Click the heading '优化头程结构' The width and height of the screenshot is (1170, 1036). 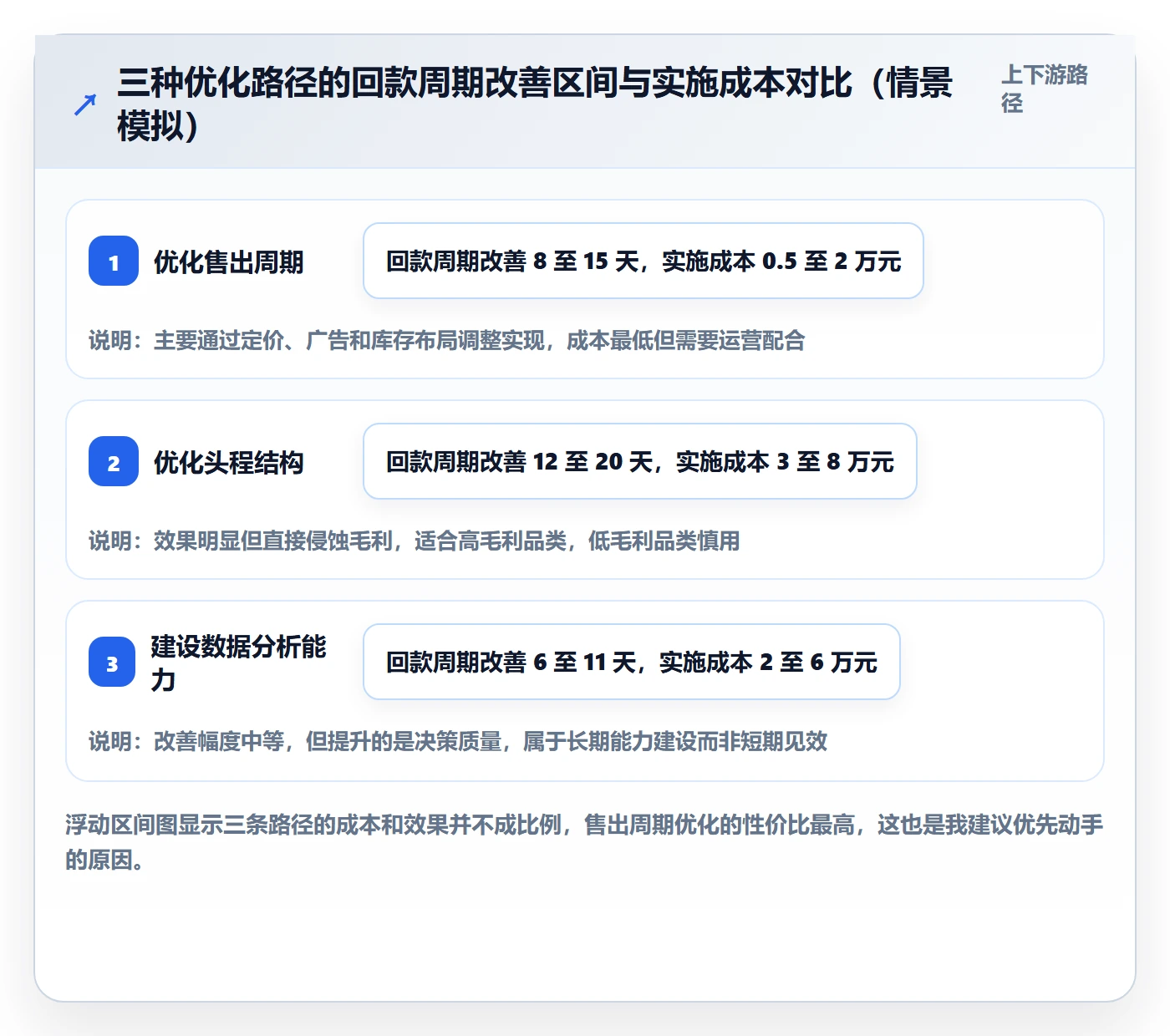click(228, 462)
